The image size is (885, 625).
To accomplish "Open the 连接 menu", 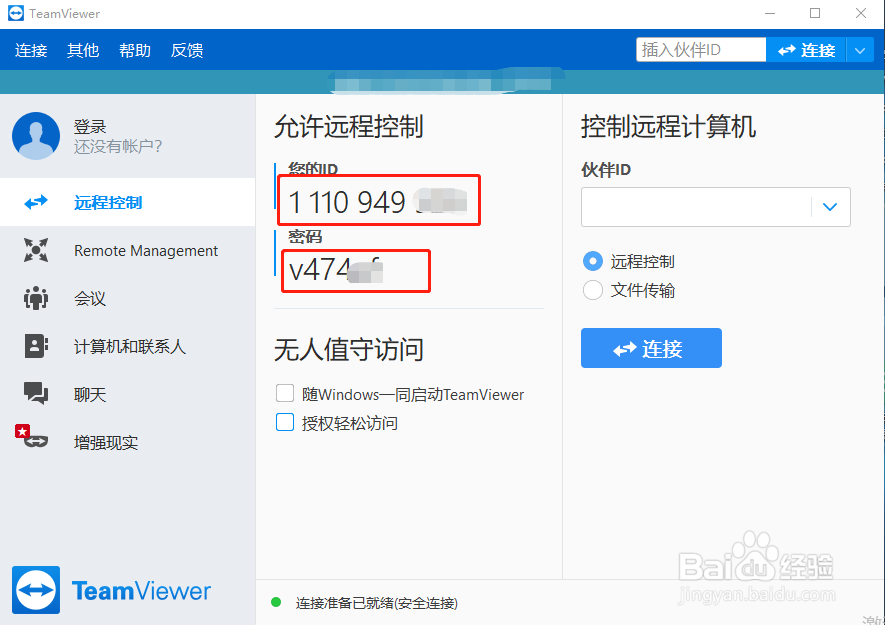I will tap(31, 50).
